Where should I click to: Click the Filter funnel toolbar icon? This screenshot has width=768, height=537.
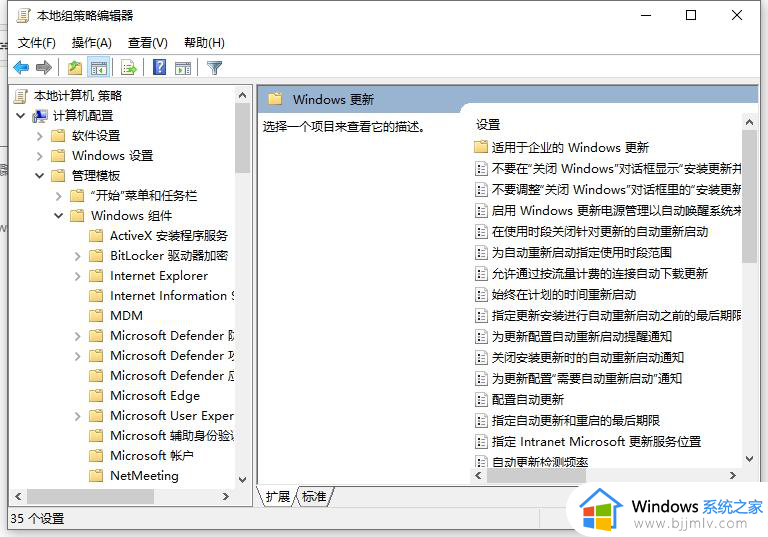tap(215, 67)
